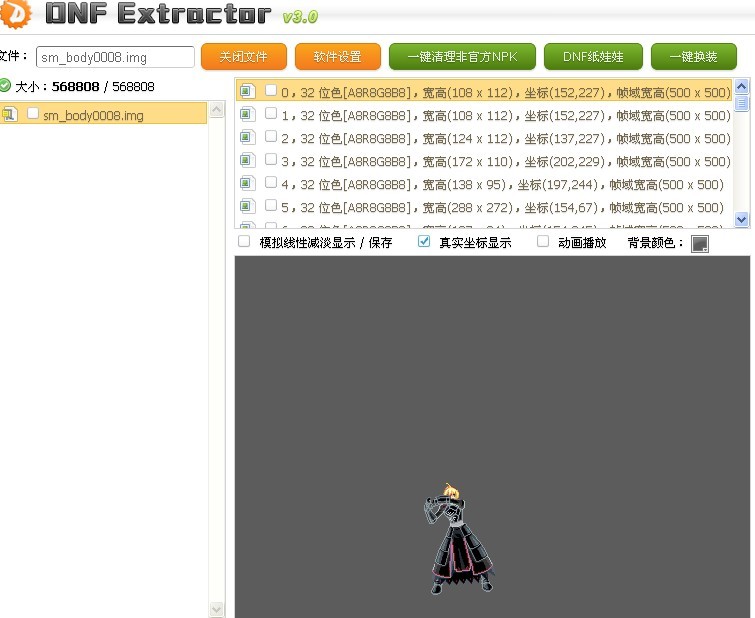Select frame row 4 text 宽高(138 x 95)
755x618 pixels.
[464, 184]
